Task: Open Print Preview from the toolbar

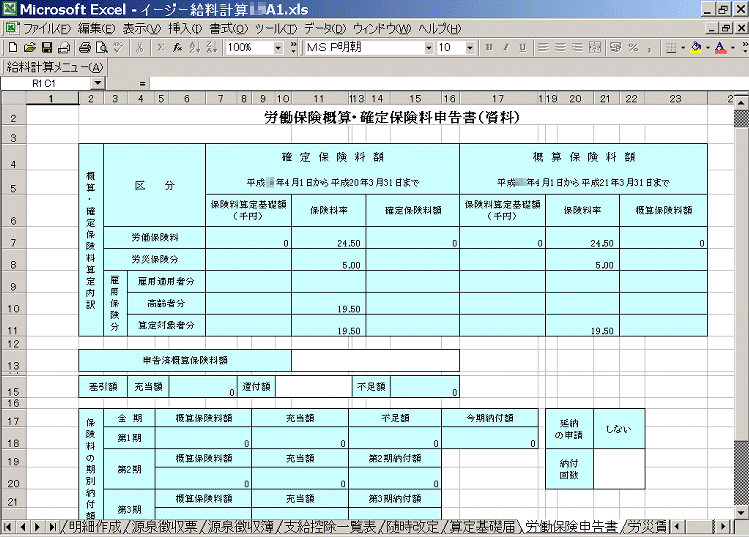Action: pos(102,47)
